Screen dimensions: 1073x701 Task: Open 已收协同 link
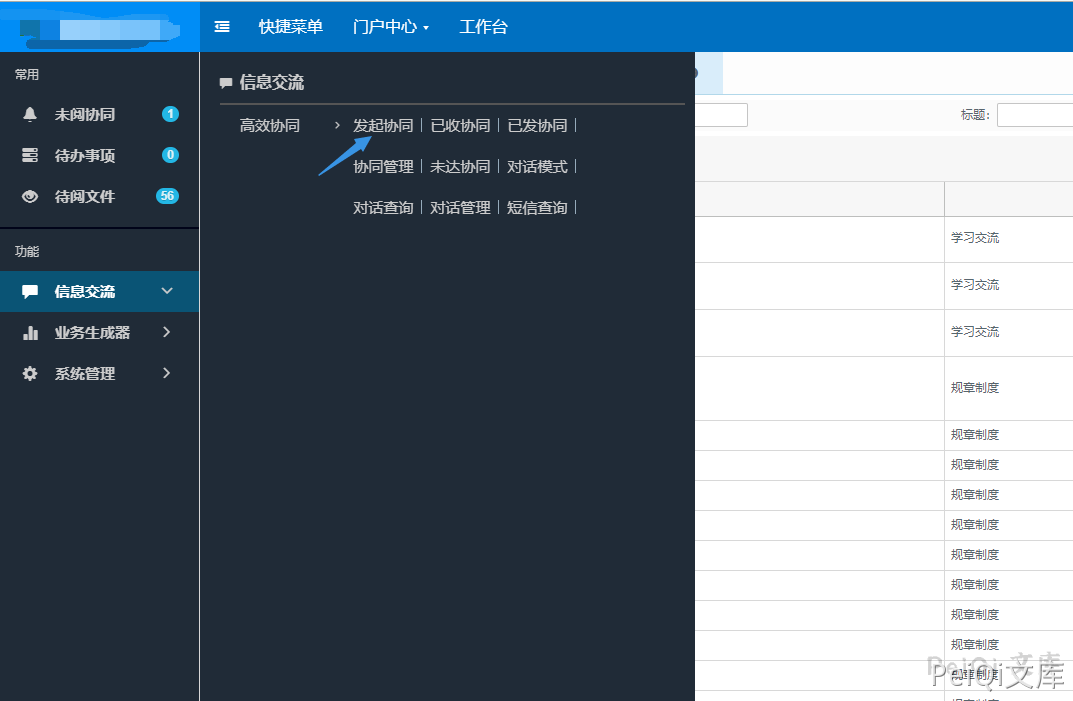tap(460, 126)
